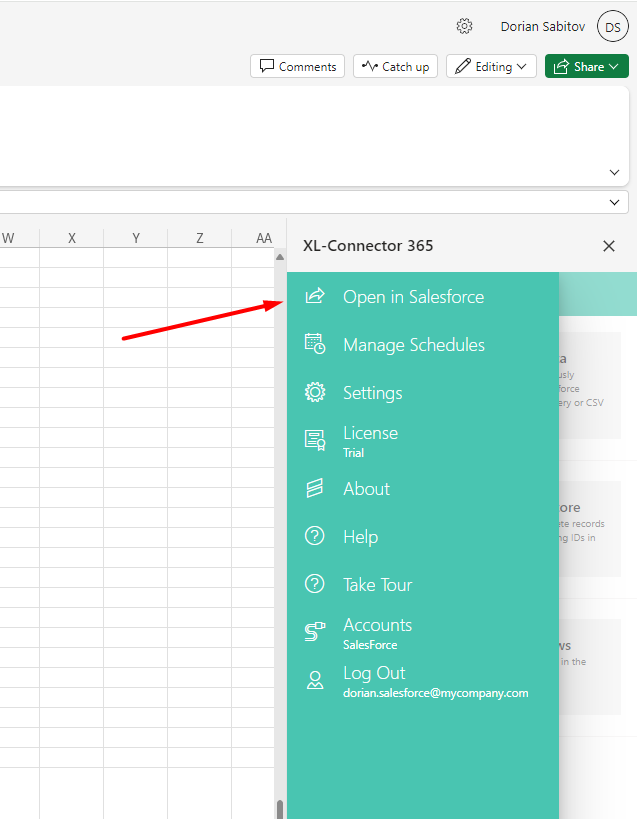Click the Settings gear icon in menu
Image resolution: width=637 pixels, height=819 pixels.
pos(315,392)
